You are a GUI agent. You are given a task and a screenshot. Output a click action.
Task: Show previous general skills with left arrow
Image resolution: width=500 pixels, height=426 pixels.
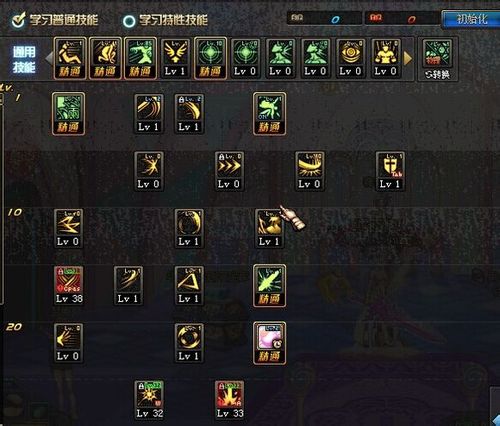(49, 59)
